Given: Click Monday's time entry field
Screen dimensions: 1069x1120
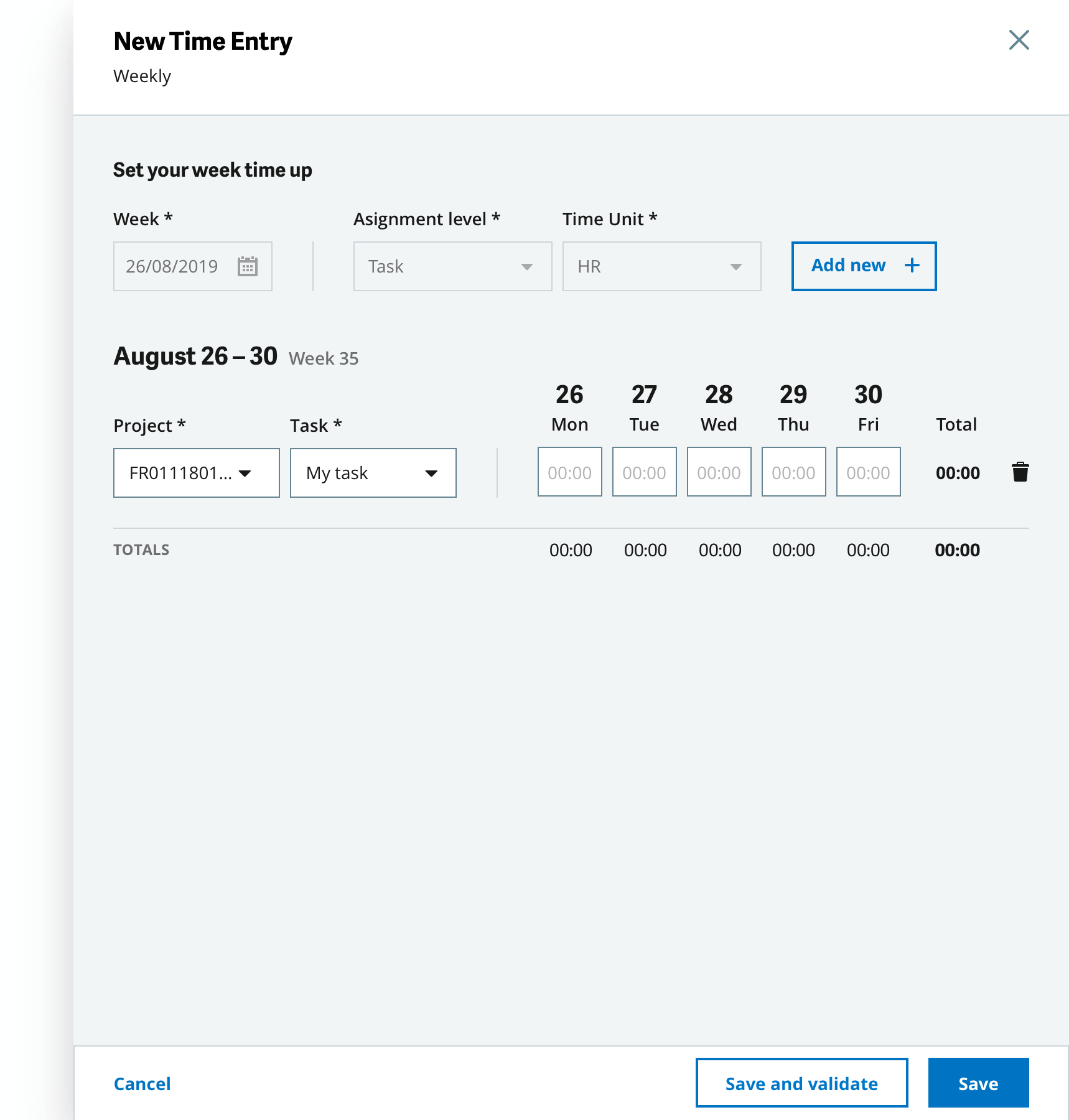Looking at the screenshot, I should [569, 472].
